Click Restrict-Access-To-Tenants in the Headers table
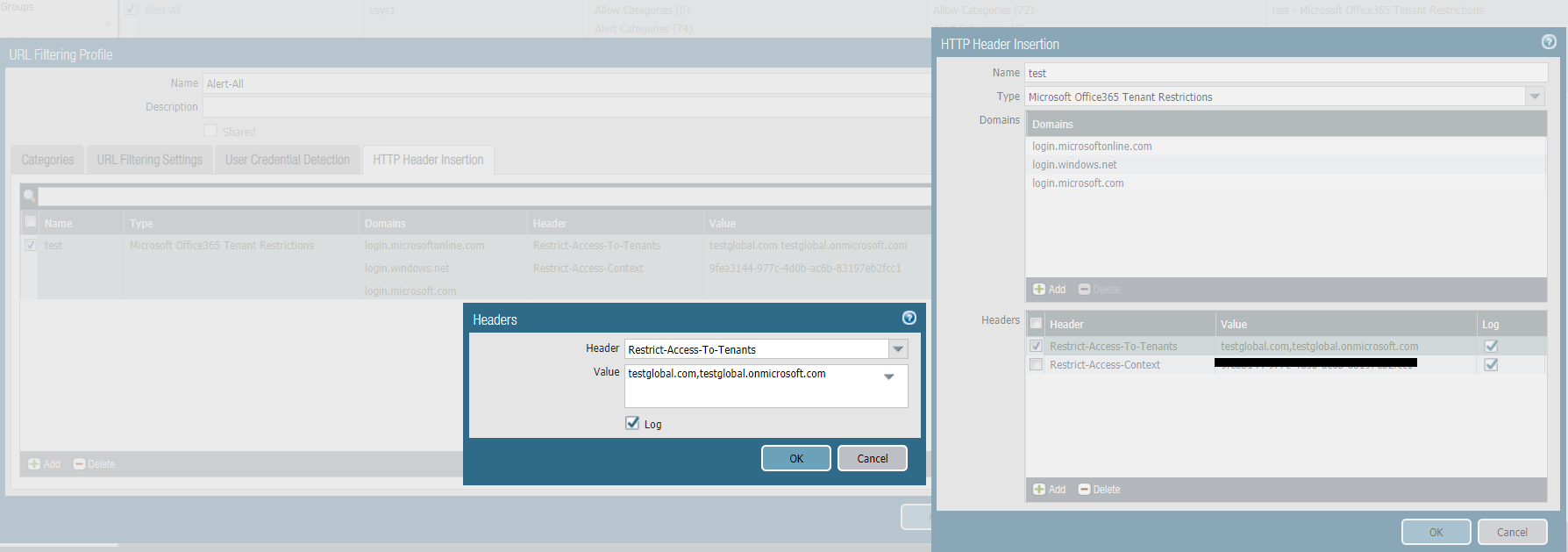 tap(1114, 347)
